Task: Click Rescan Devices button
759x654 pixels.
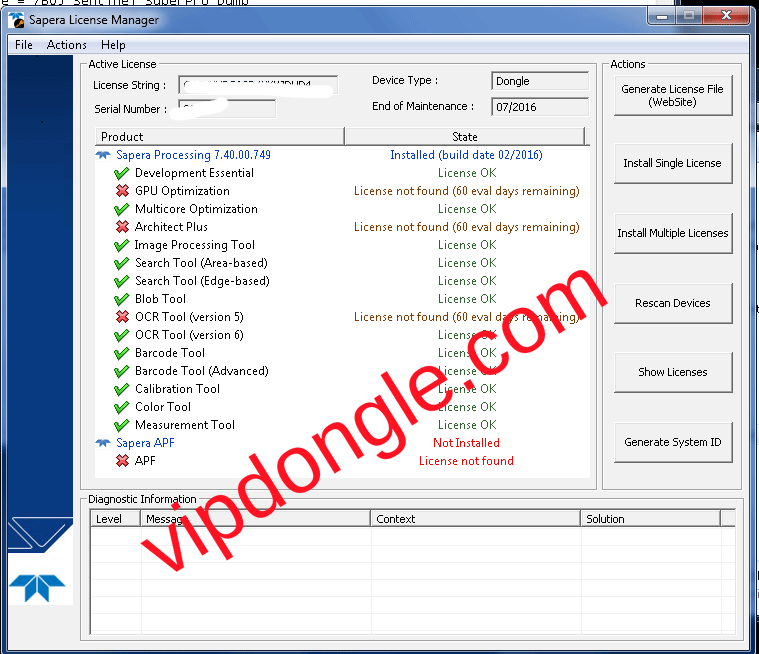Action: [x=673, y=303]
